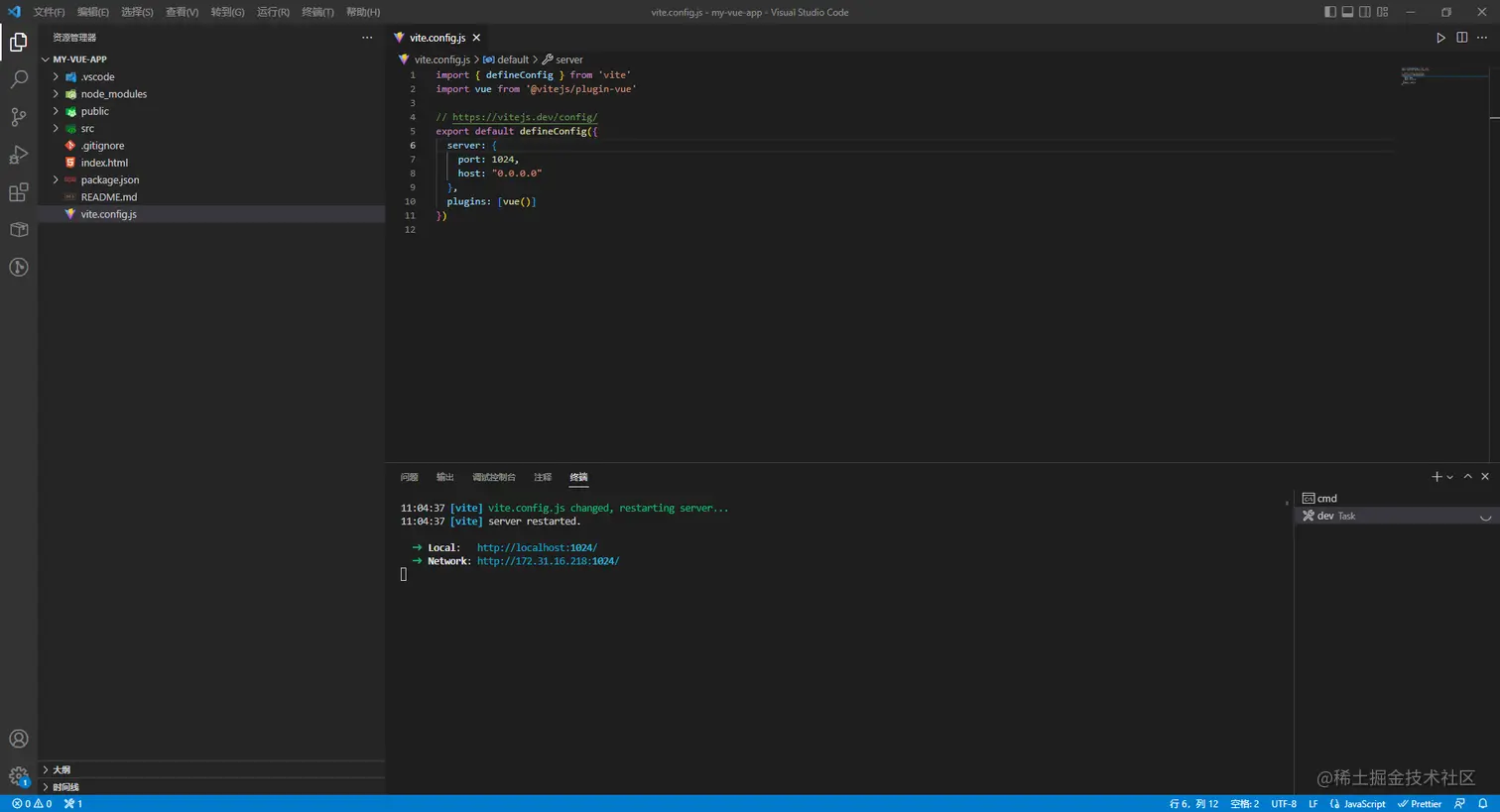This screenshot has height=812, width=1500.
Task: Expand the package.json nested files
Action: 57,179
